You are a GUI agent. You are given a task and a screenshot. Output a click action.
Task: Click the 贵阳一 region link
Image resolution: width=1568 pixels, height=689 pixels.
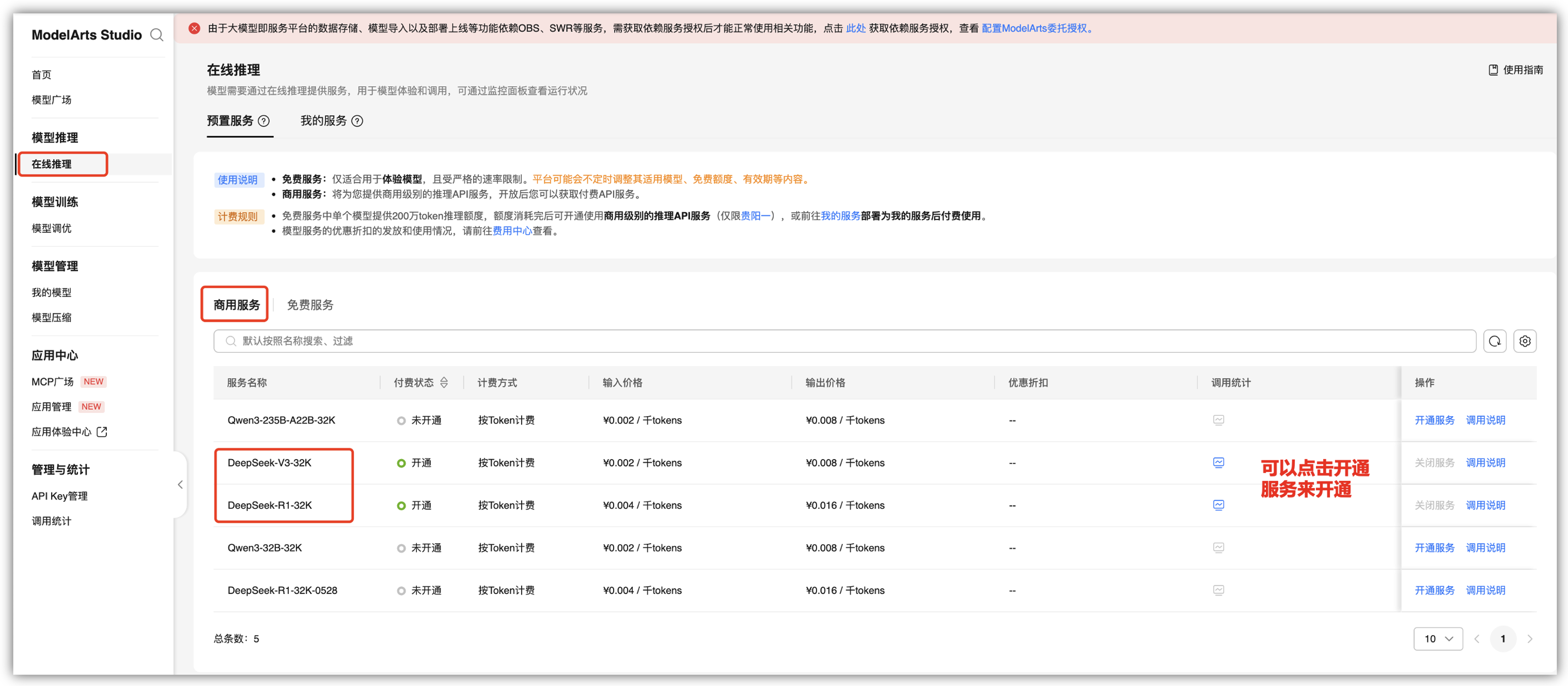point(756,216)
